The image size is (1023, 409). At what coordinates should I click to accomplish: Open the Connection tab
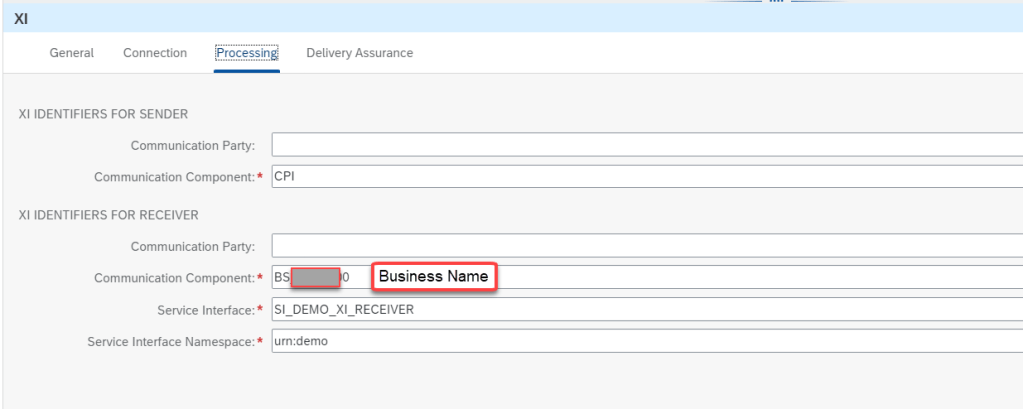[155, 53]
